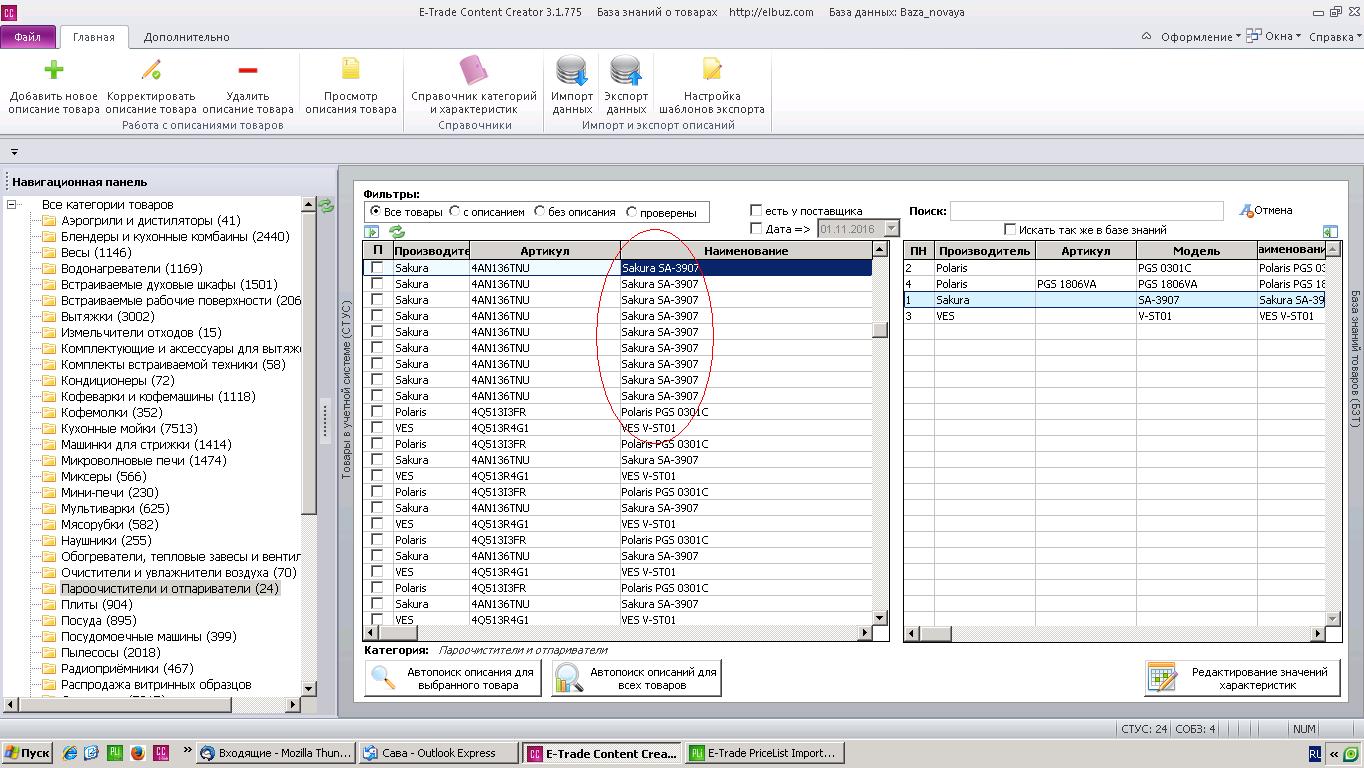
Task: Launch Internet Explorer from the quick launch bar
Action: click(x=70, y=753)
